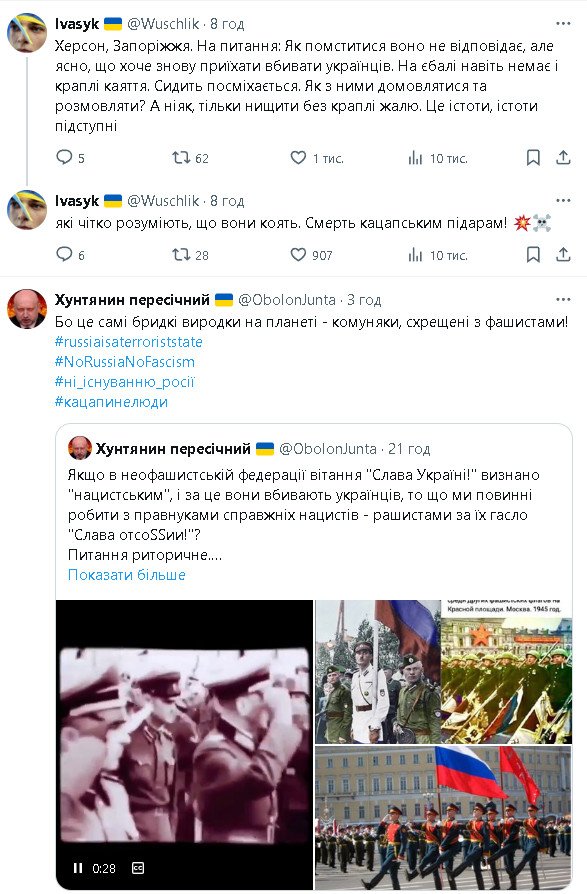Share the second Ivasyk tweet
The width and height of the screenshot is (587, 894).
(563, 254)
